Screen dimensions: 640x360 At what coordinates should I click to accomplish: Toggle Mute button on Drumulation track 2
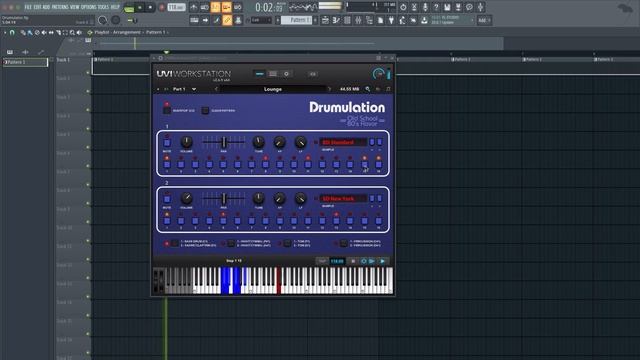(167, 199)
